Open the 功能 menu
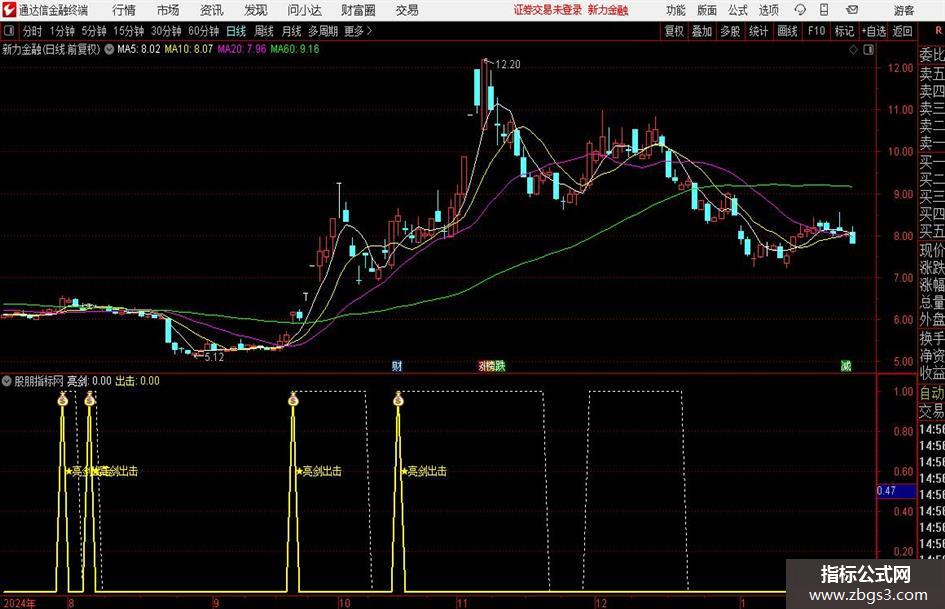The height and width of the screenshot is (609, 945). tap(676, 10)
